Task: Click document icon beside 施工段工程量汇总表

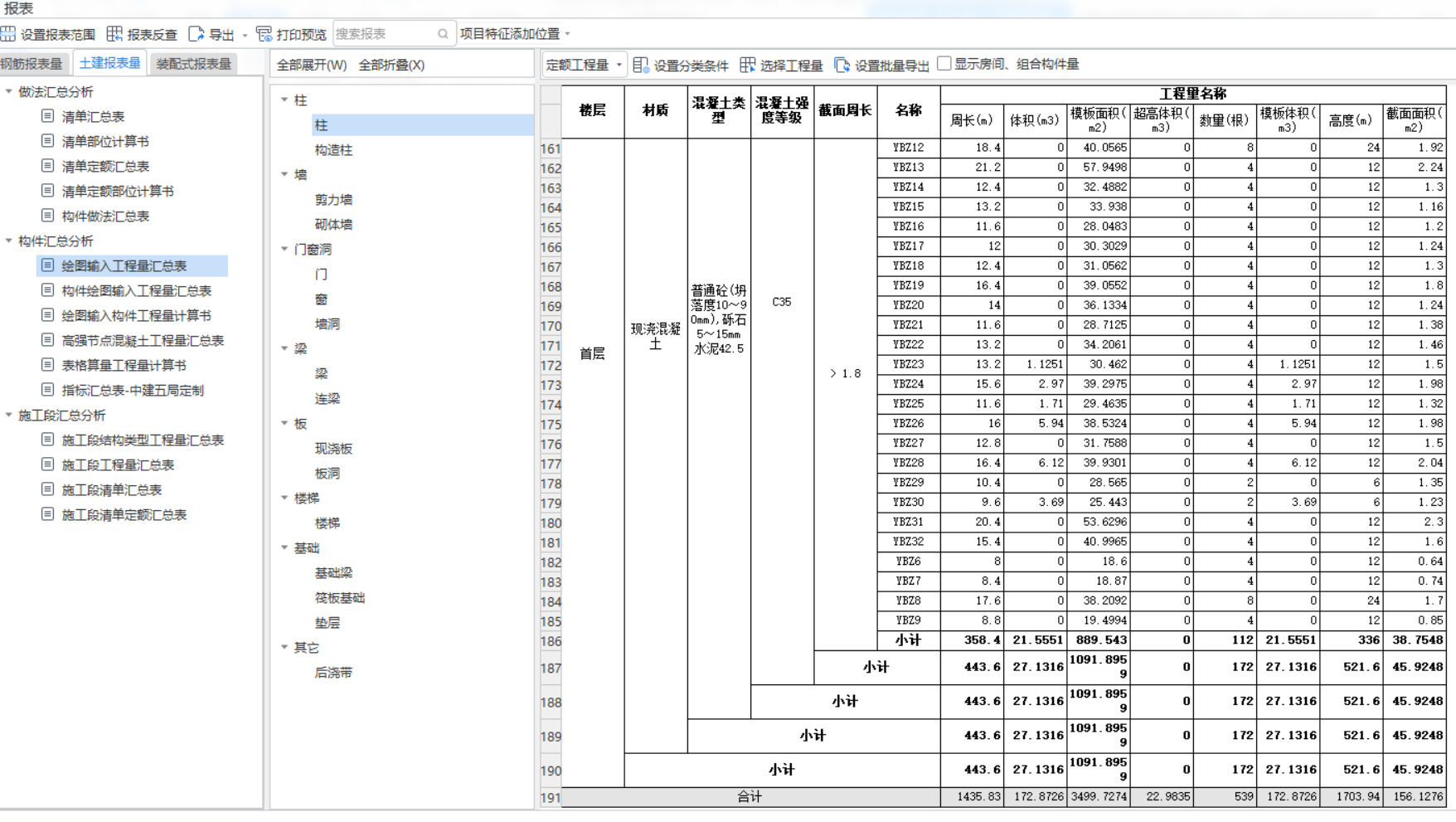Action: (x=47, y=465)
